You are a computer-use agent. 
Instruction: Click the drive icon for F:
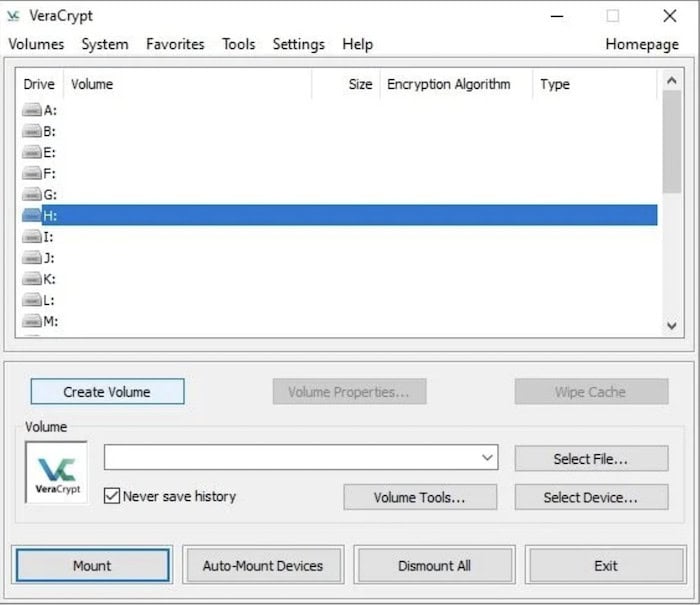pos(32,173)
